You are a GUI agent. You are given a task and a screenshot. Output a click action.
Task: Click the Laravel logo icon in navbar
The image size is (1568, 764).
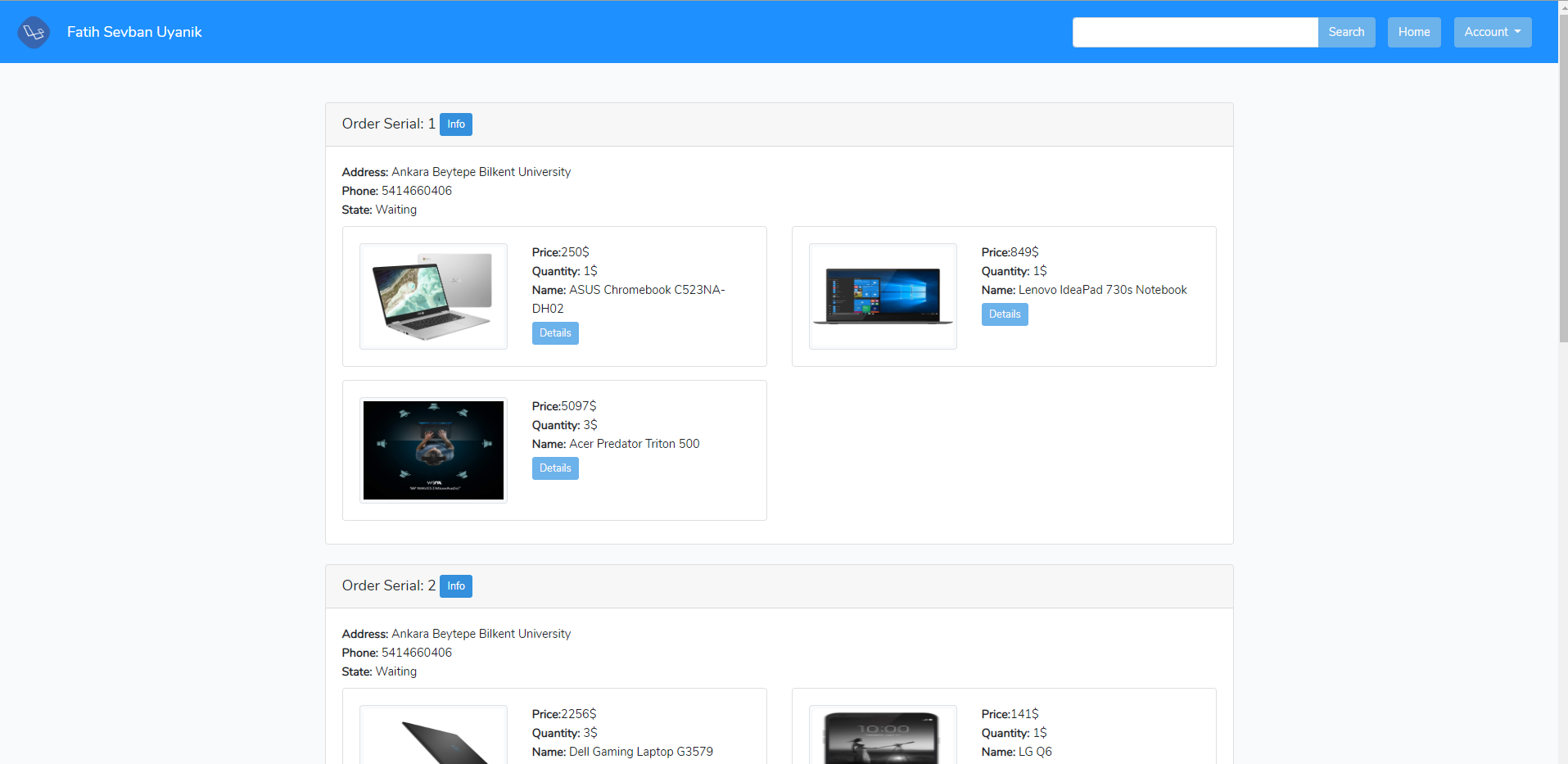pyautogui.click(x=34, y=32)
